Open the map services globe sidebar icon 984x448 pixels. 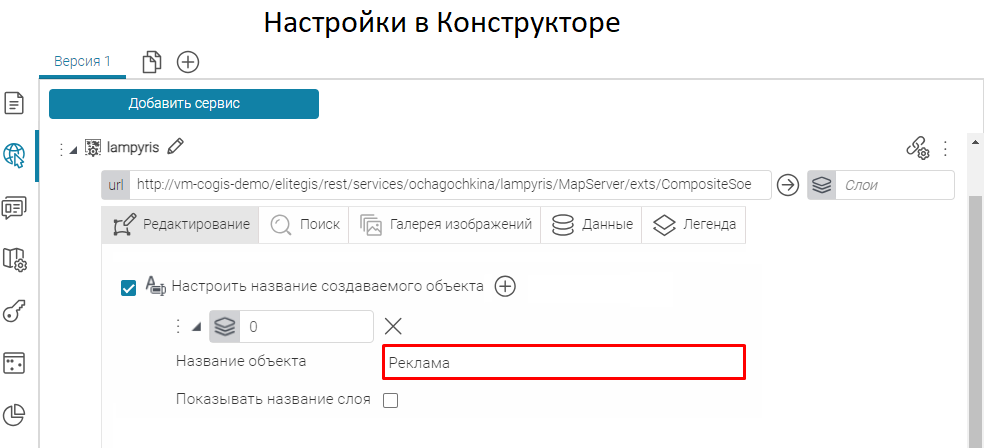tap(15, 155)
